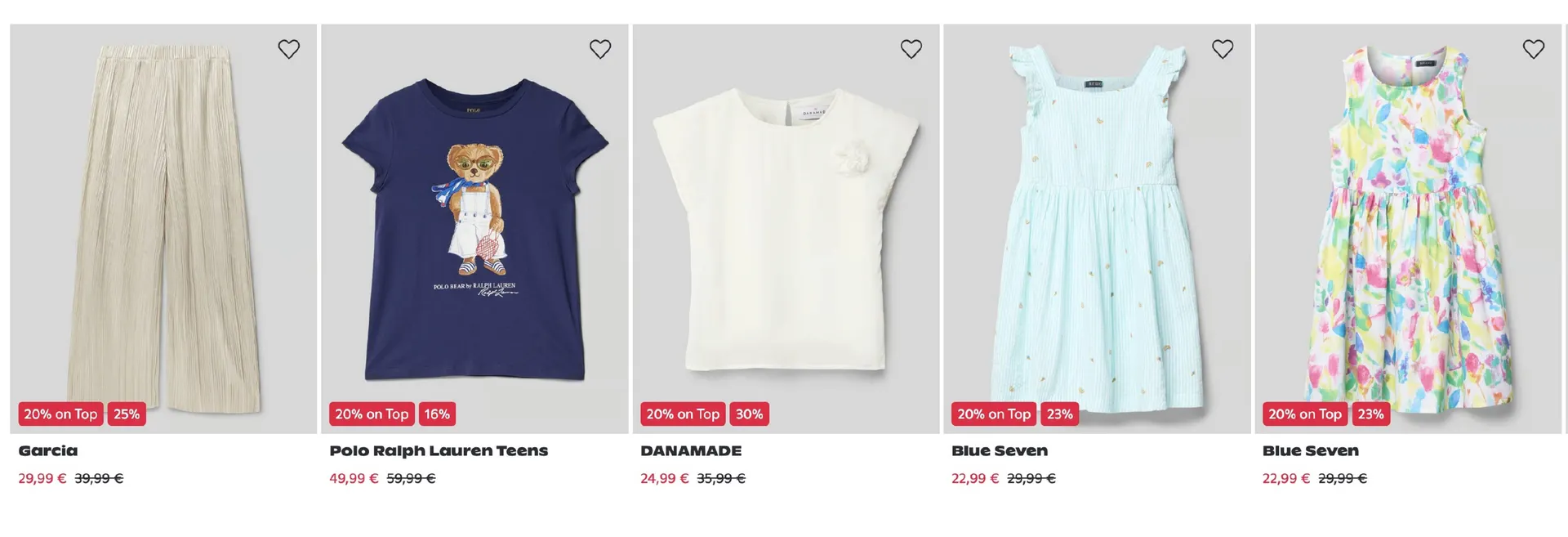Click 20% on Top badge on Garcia trousers
1568x537 pixels.
point(60,414)
